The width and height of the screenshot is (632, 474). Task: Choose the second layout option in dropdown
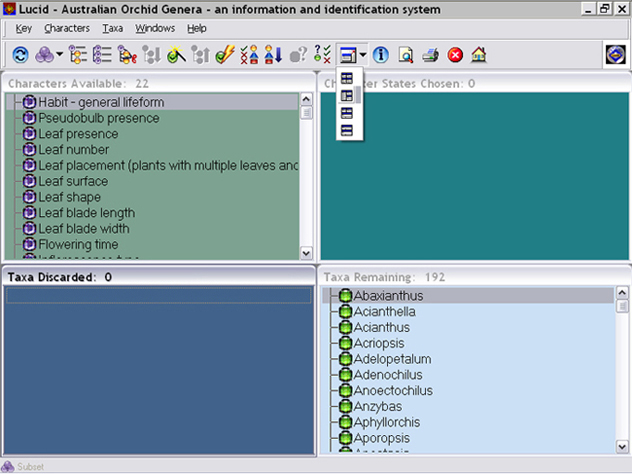(x=347, y=96)
